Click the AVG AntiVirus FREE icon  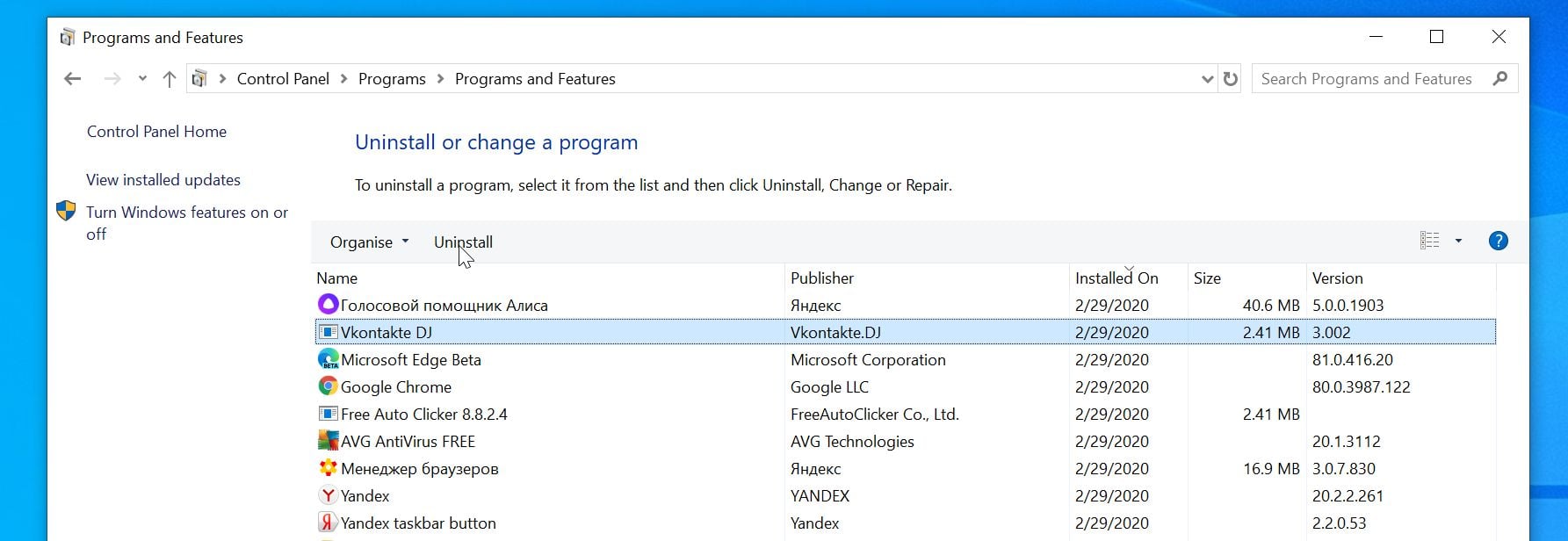(x=328, y=441)
